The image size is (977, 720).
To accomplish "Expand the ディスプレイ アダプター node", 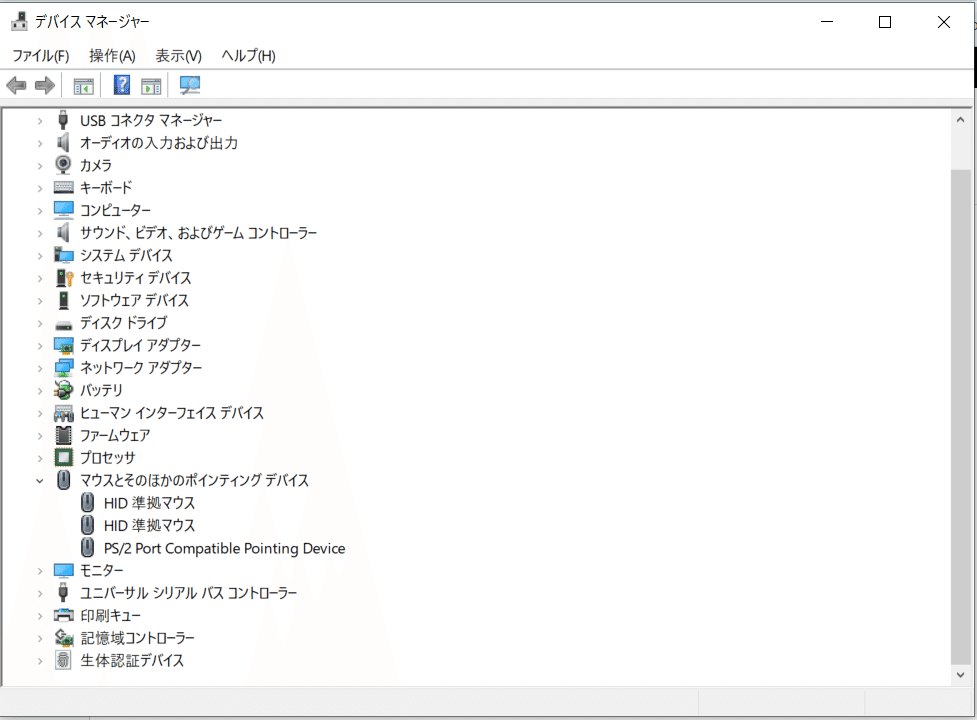I will click(x=40, y=346).
